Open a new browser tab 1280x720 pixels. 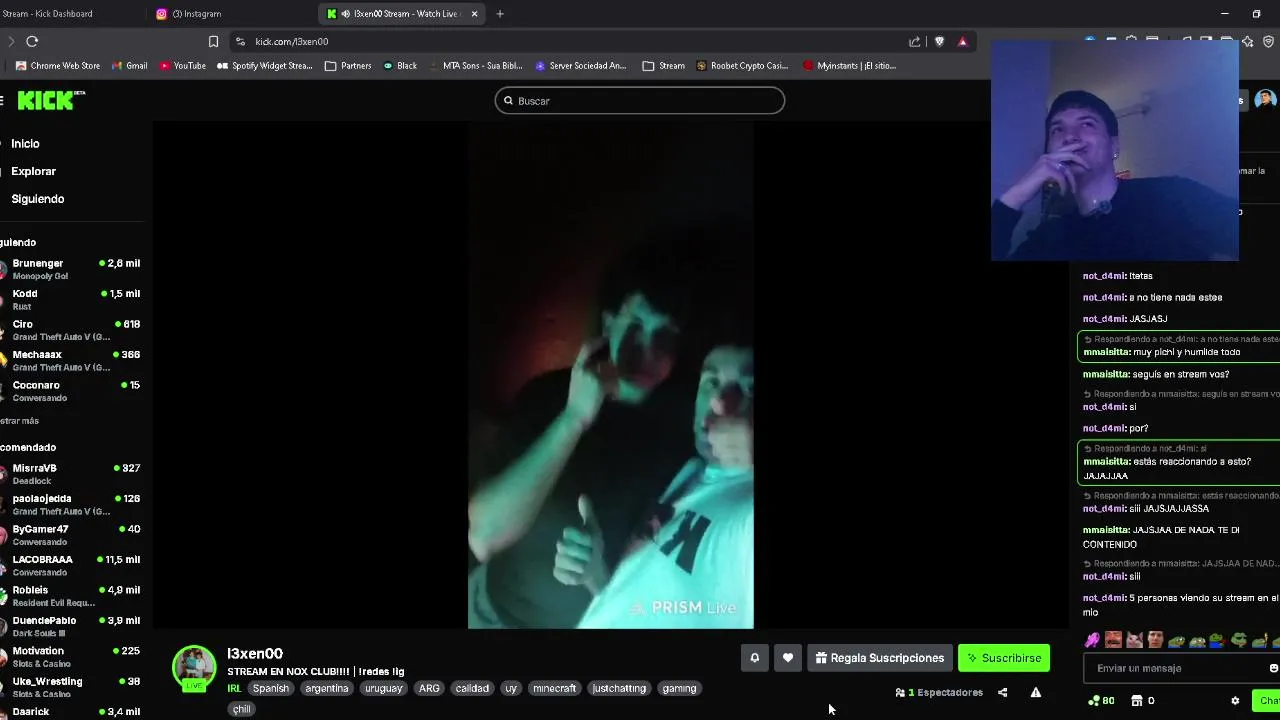point(500,14)
